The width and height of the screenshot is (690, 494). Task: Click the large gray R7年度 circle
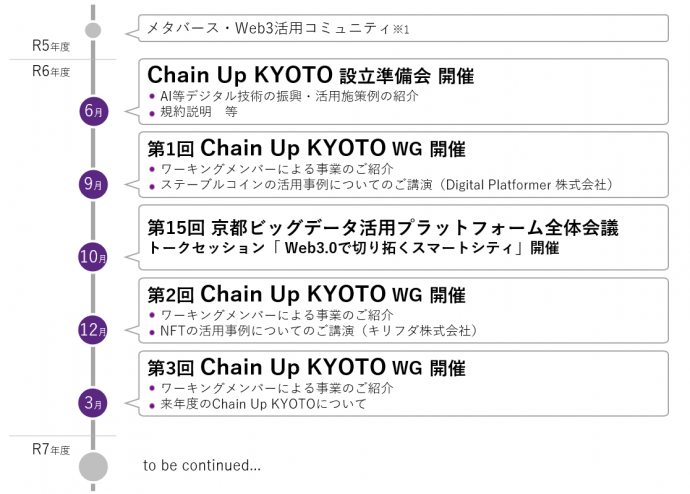(93, 466)
